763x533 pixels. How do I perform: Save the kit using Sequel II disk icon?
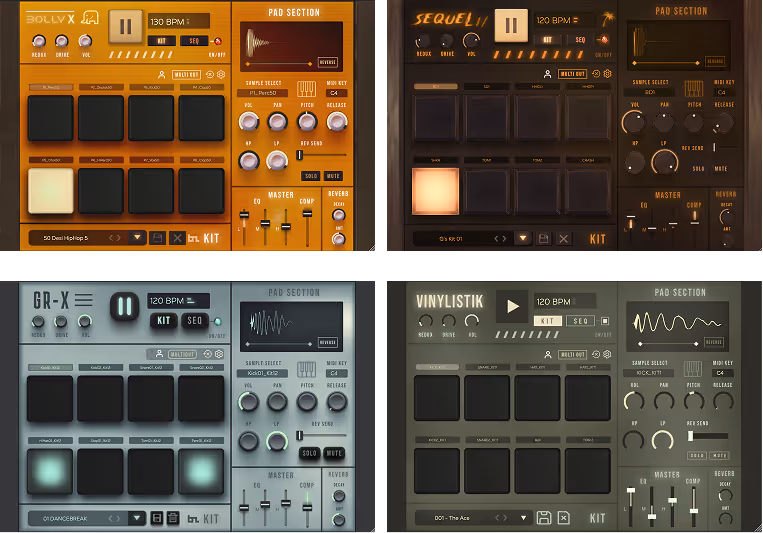[x=544, y=239]
